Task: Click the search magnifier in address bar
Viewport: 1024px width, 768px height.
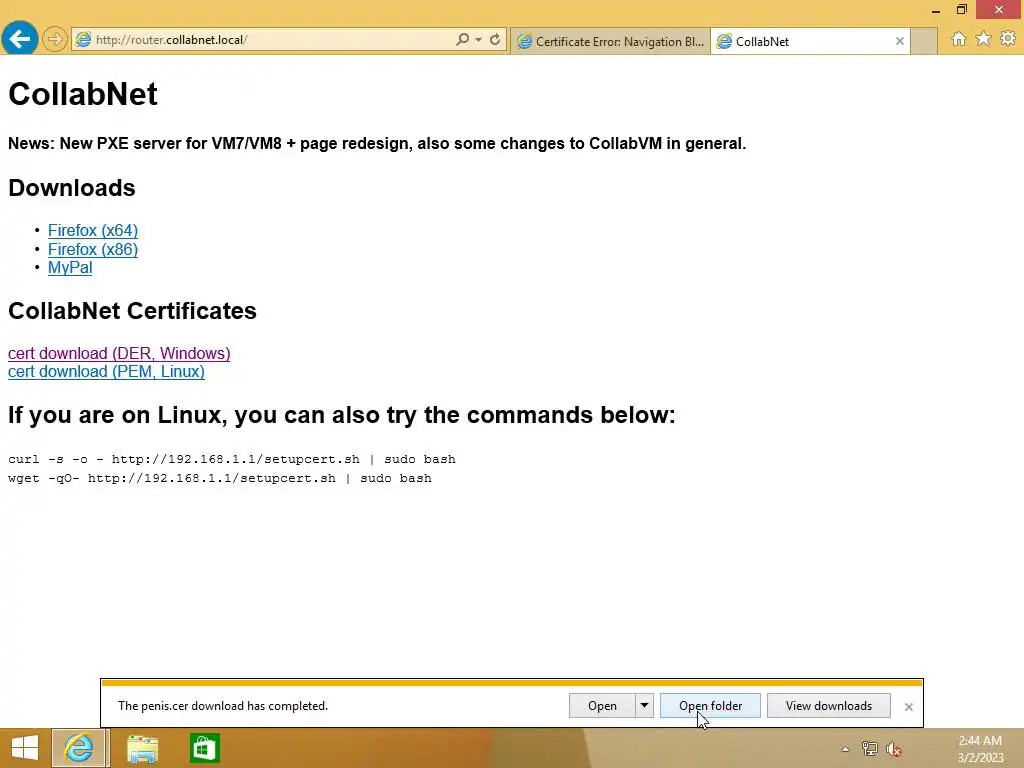Action: tap(462, 39)
